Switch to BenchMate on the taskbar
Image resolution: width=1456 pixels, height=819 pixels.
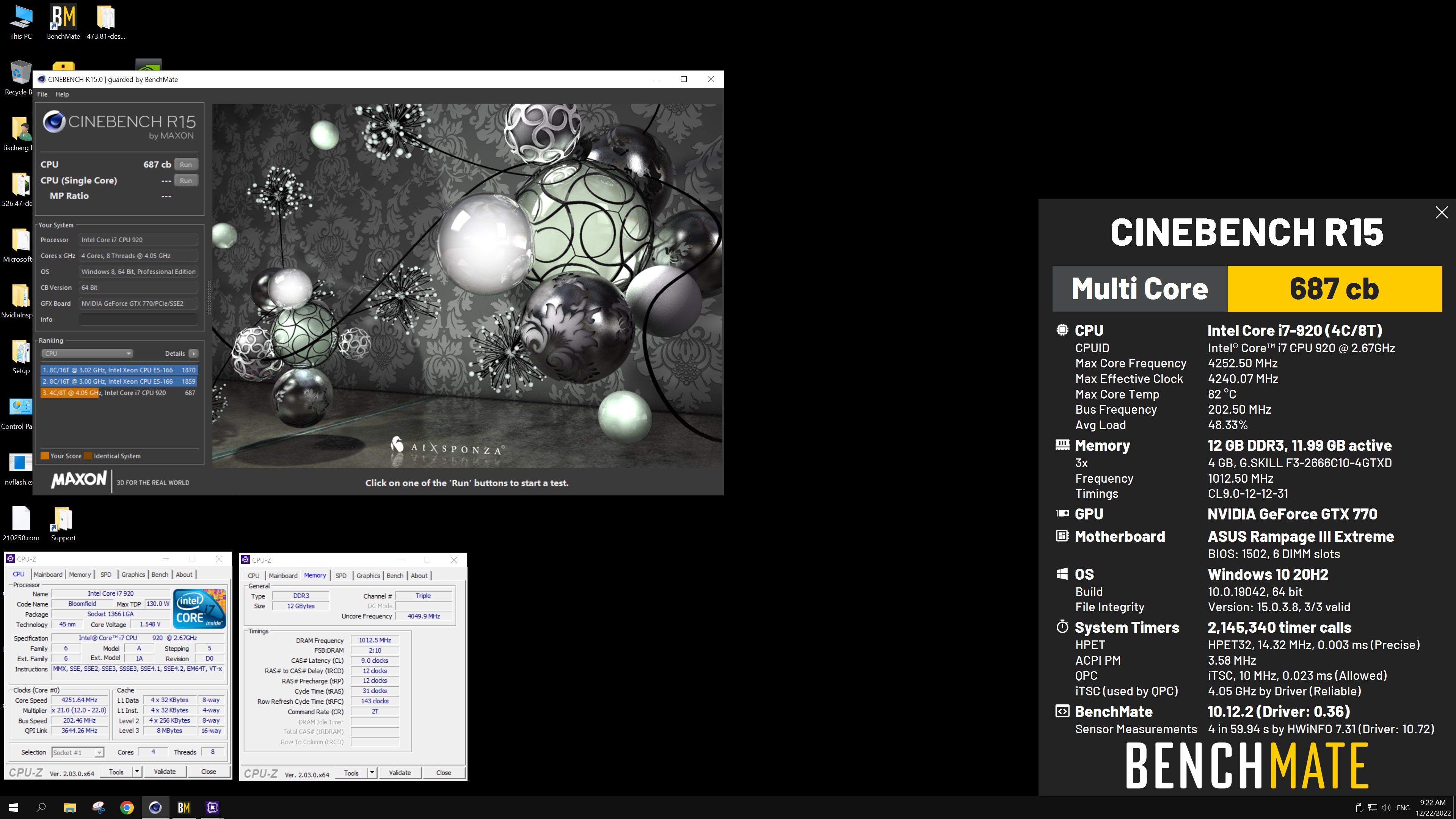pyautogui.click(x=184, y=808)
